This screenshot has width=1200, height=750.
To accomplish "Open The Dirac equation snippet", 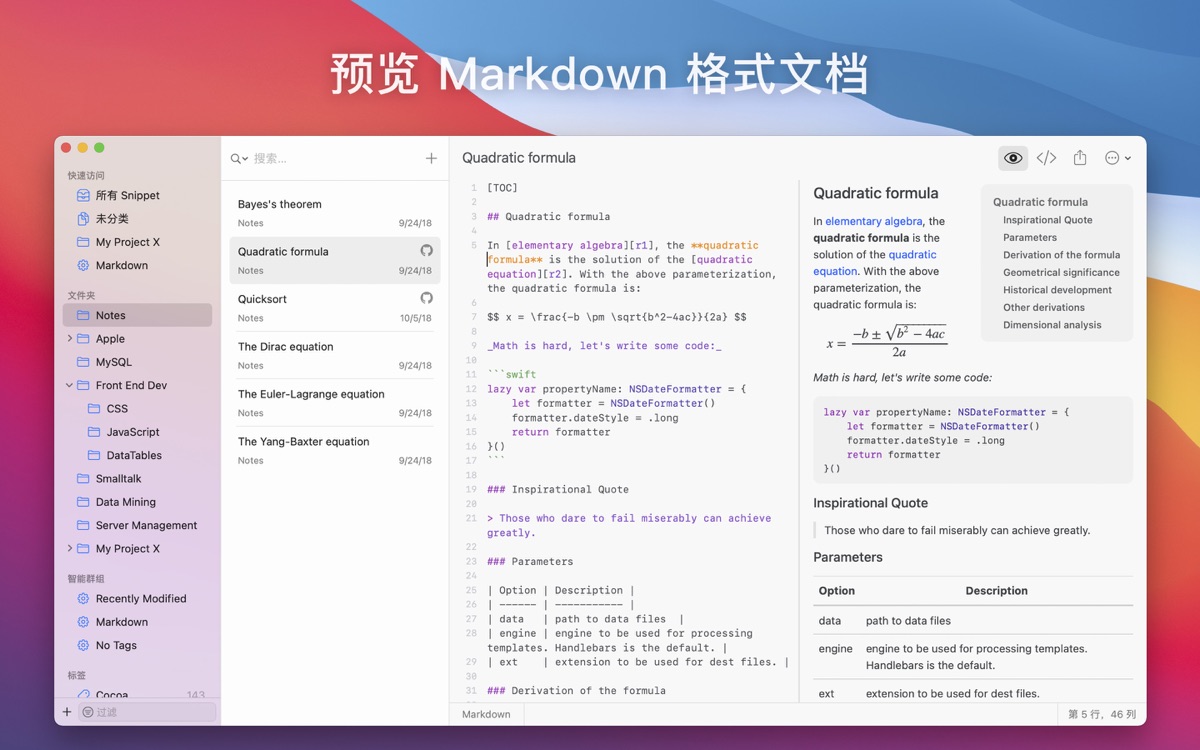I will pyautogui.click(x=335, y=355).
